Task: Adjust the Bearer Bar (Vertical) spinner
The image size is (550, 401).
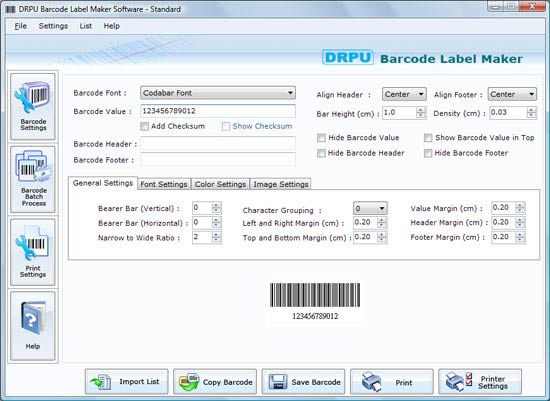Action: 216,208
